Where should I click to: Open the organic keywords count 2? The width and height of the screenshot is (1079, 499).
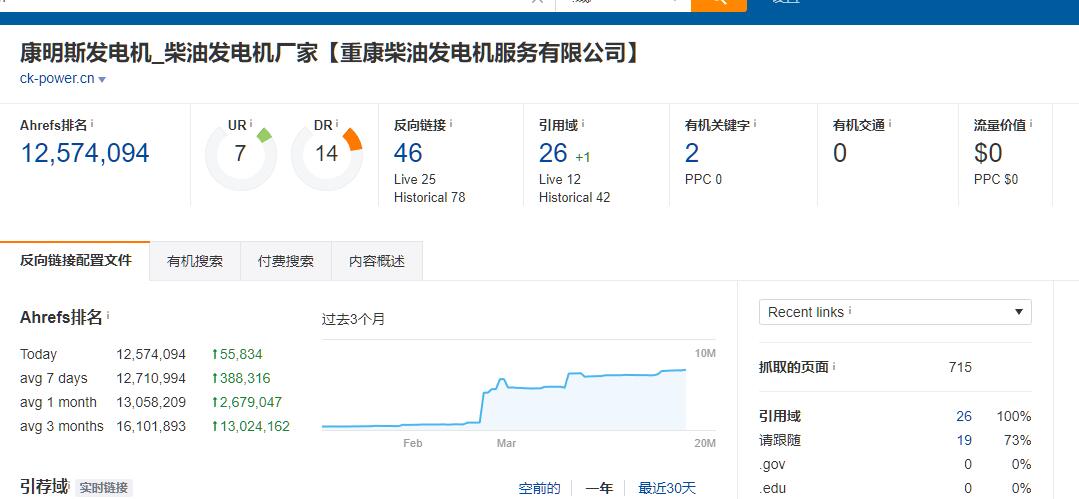692,153
